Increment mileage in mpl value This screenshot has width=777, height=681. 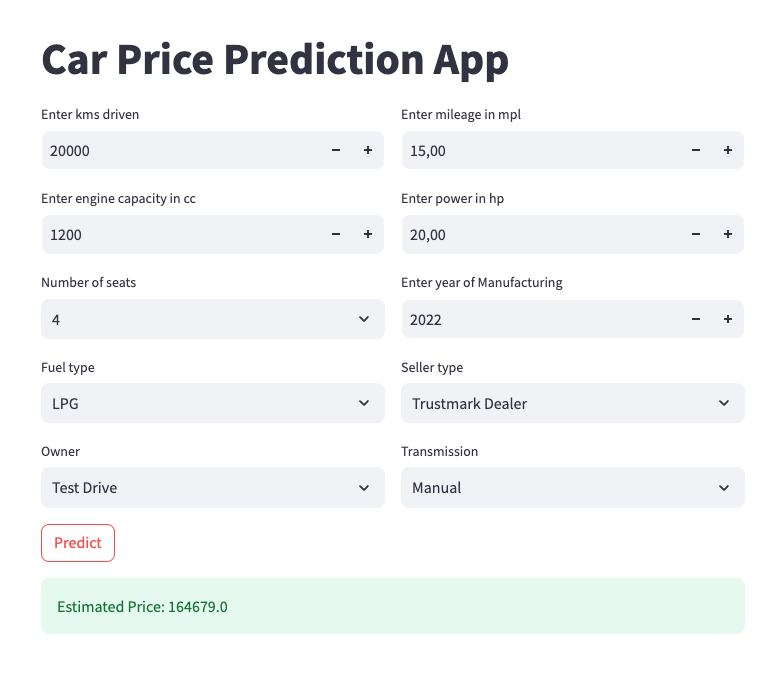(x=728, y=150)
